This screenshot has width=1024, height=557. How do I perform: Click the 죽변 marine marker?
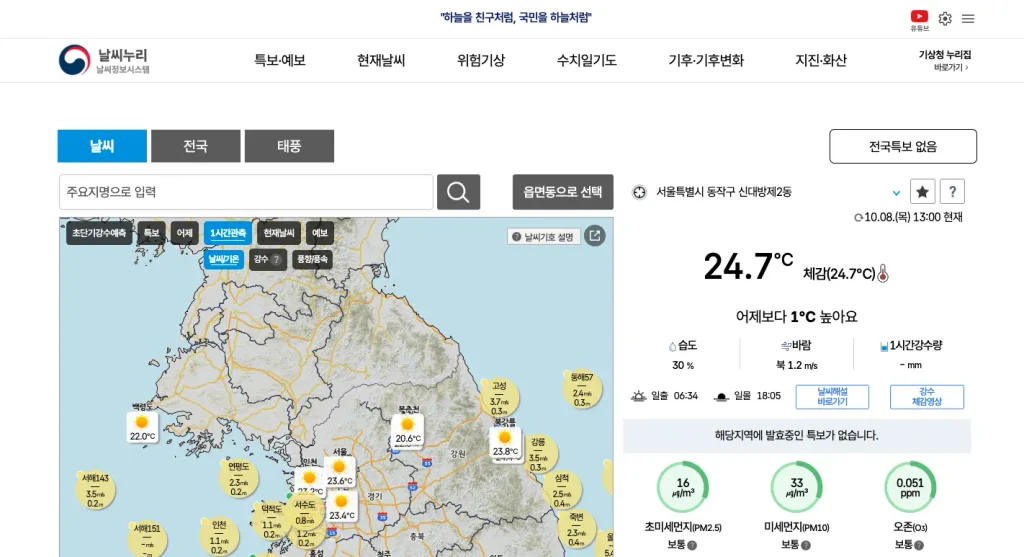(576, 528)
